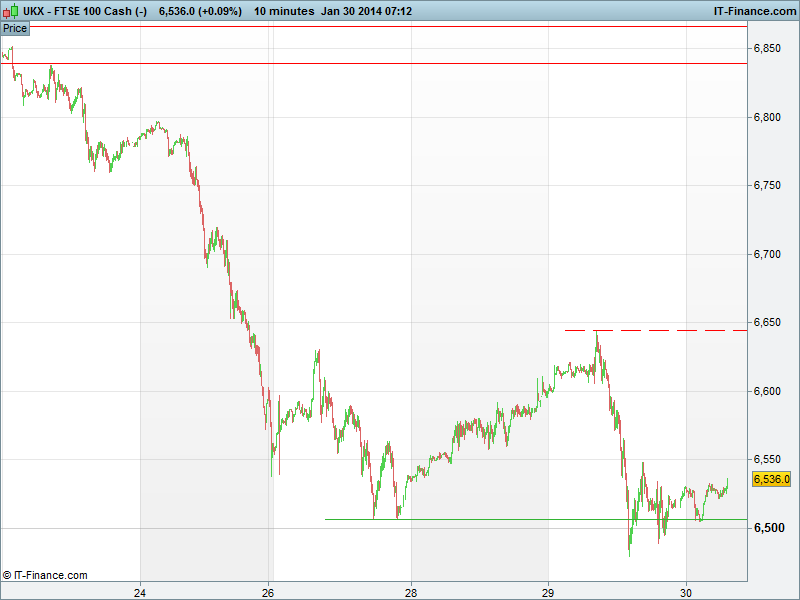800x600 pixels.
Task: Select the UKX - FTSE 100 Cash title
Action: pyautogui.click(x=85, y=11)
